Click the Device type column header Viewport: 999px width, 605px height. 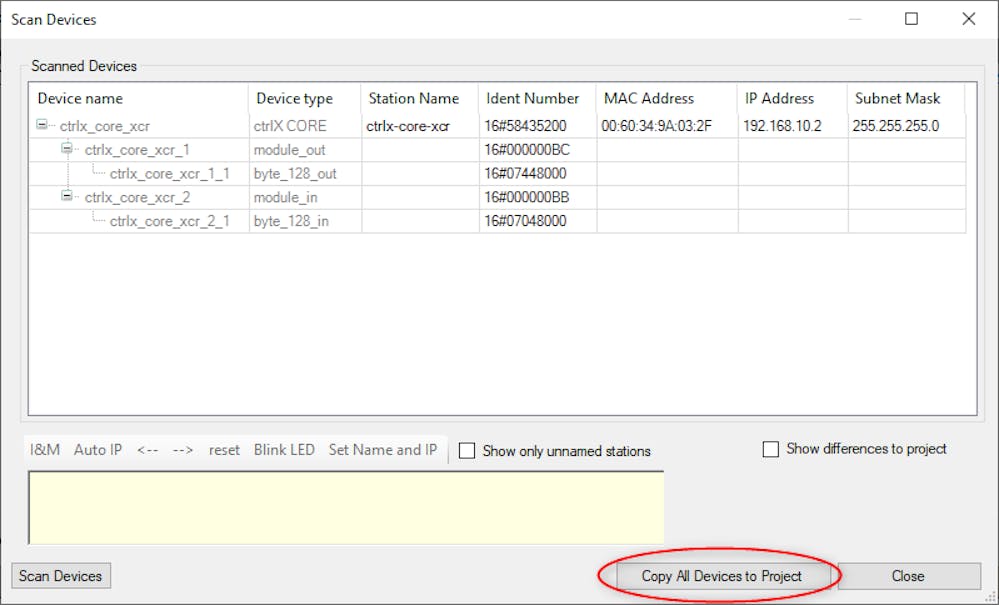pyautogui.click(x=305, y=99)
